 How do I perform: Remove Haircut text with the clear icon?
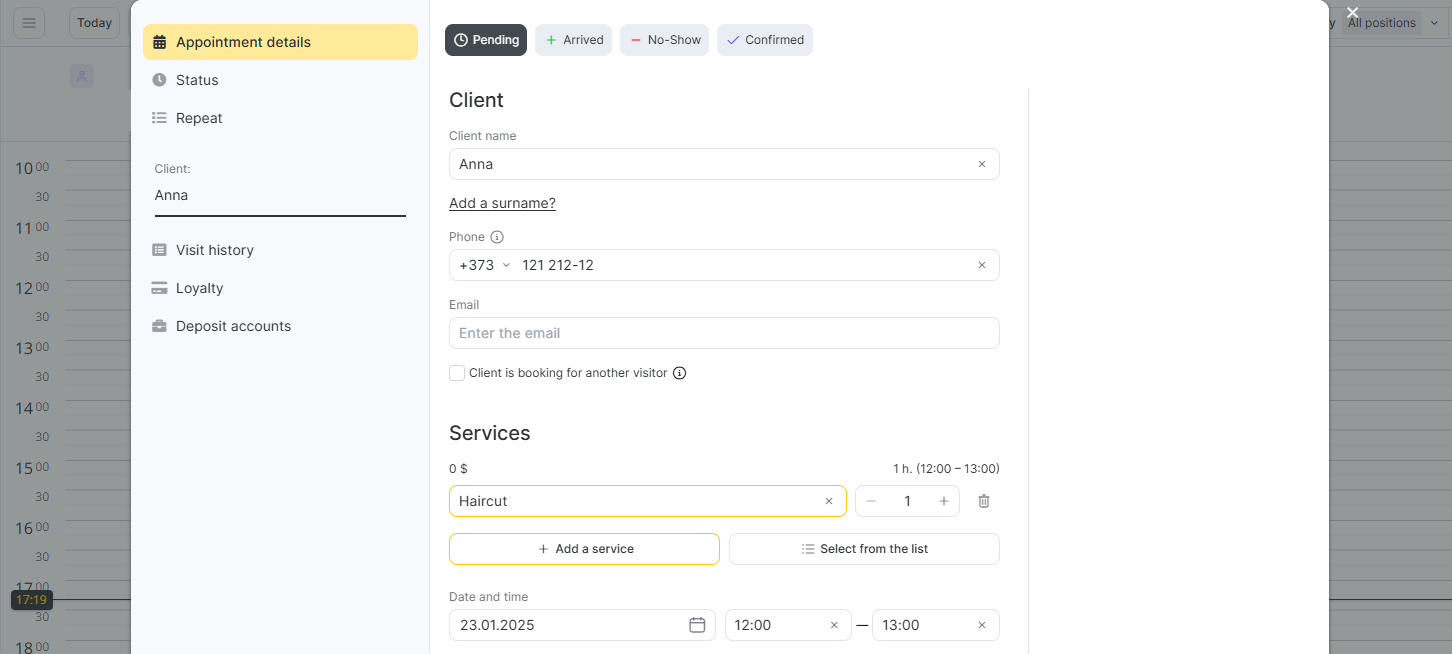[828, 501]
